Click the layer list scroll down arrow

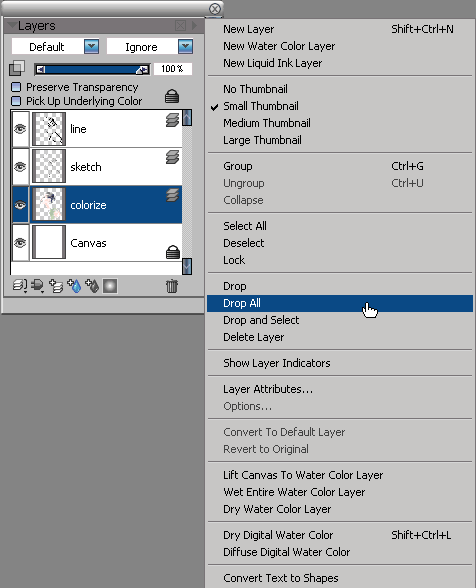click(x=187, y=266)
